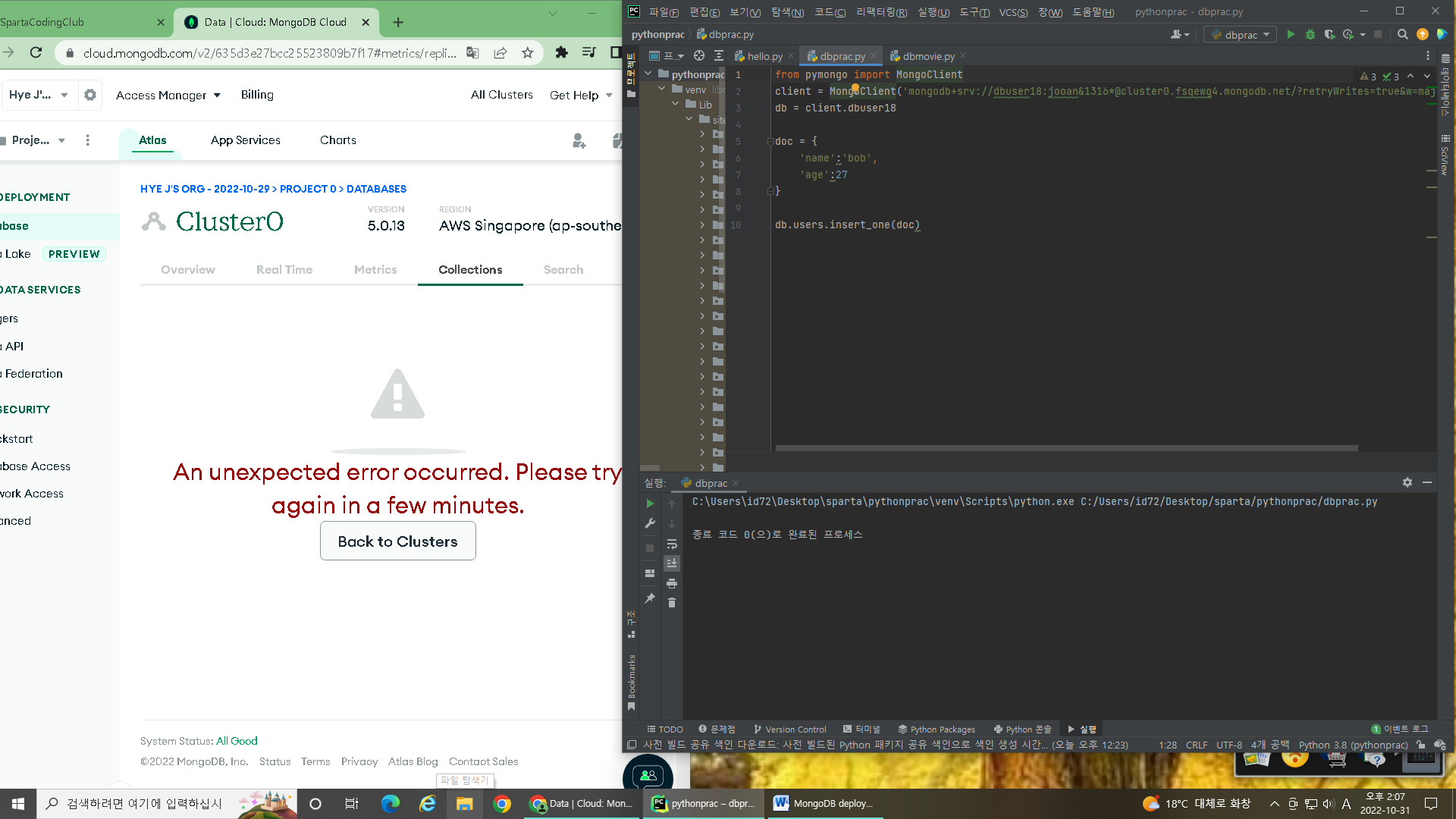This screenshot has height=819, width=1456.
Task: Collapse the venv folder in Project tree
Action: (x=662, y=89)
